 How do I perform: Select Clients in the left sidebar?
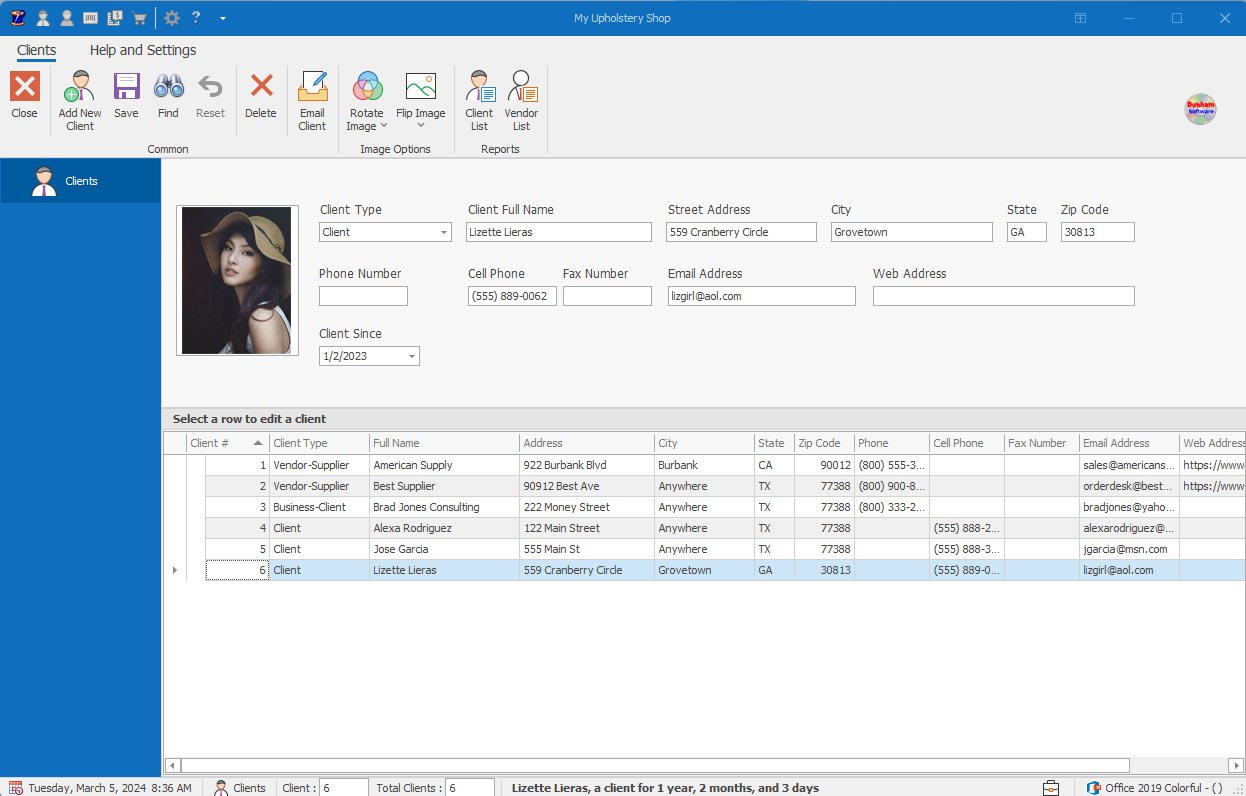pos(80,181)
